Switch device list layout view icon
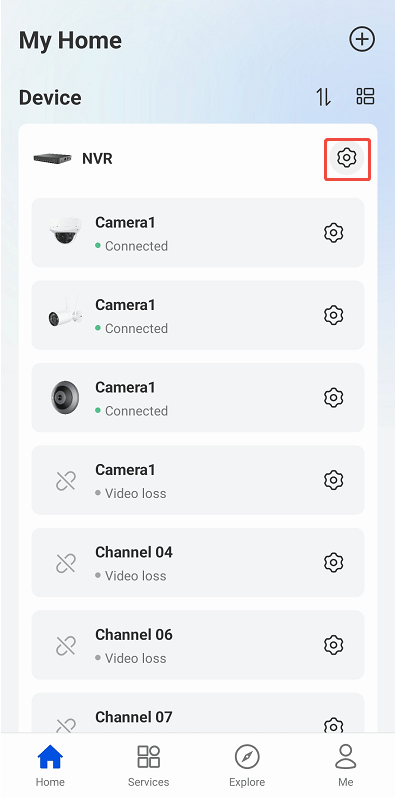 point(365,96)
